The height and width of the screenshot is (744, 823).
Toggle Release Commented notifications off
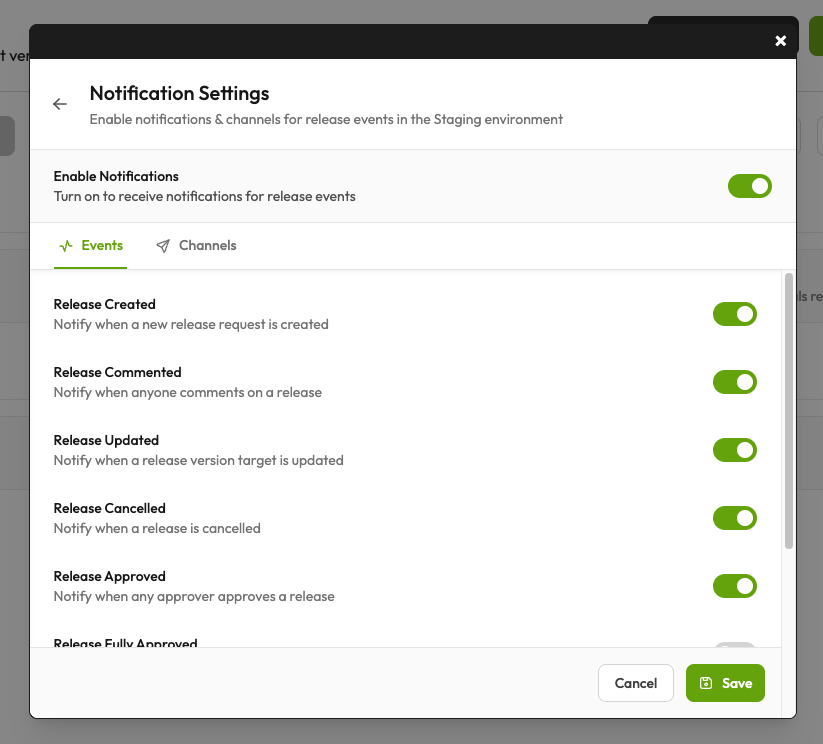pyautogui.click(x=735, y=382)
